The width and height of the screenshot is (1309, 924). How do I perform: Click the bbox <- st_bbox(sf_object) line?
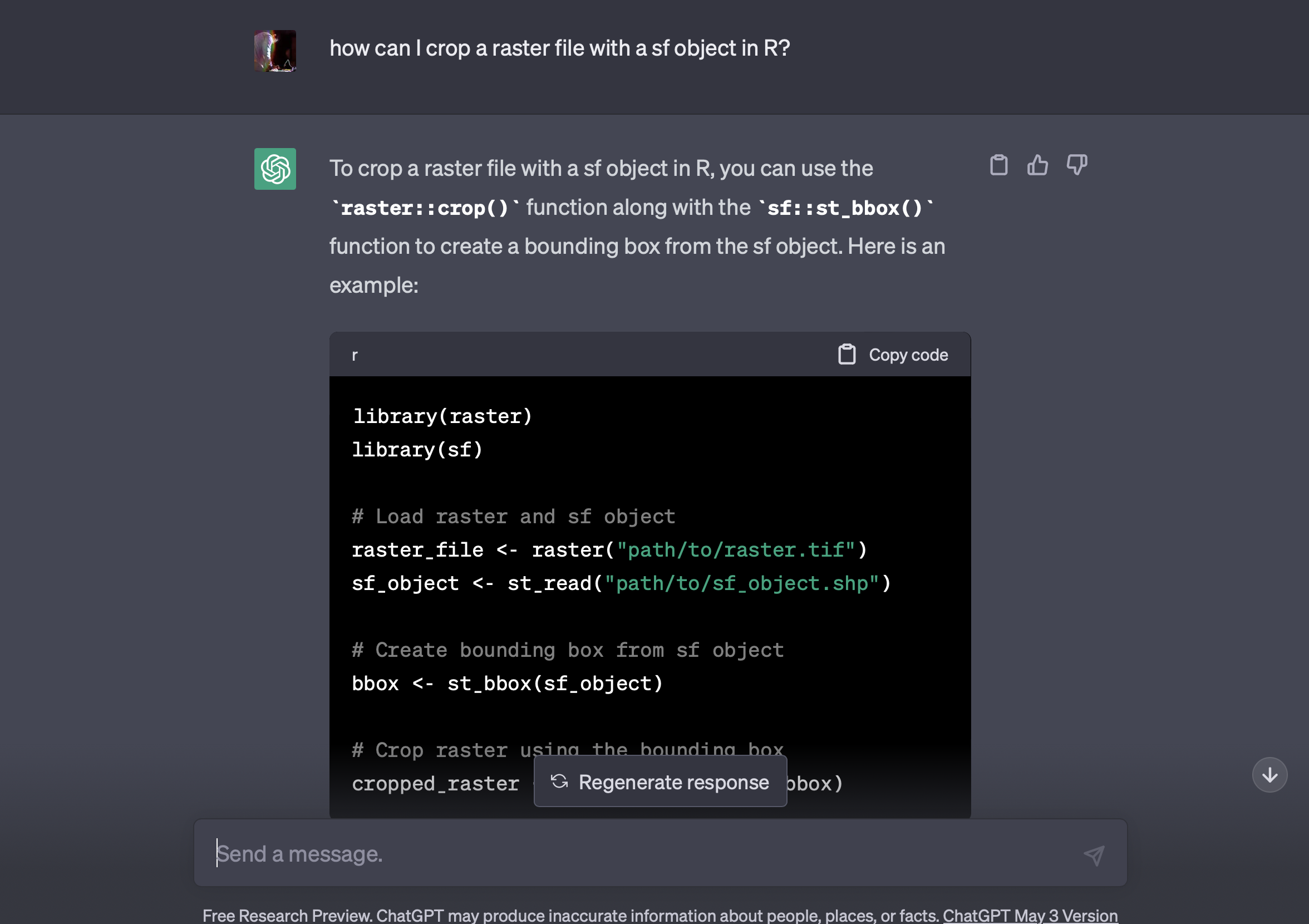[x=507, y=684]
